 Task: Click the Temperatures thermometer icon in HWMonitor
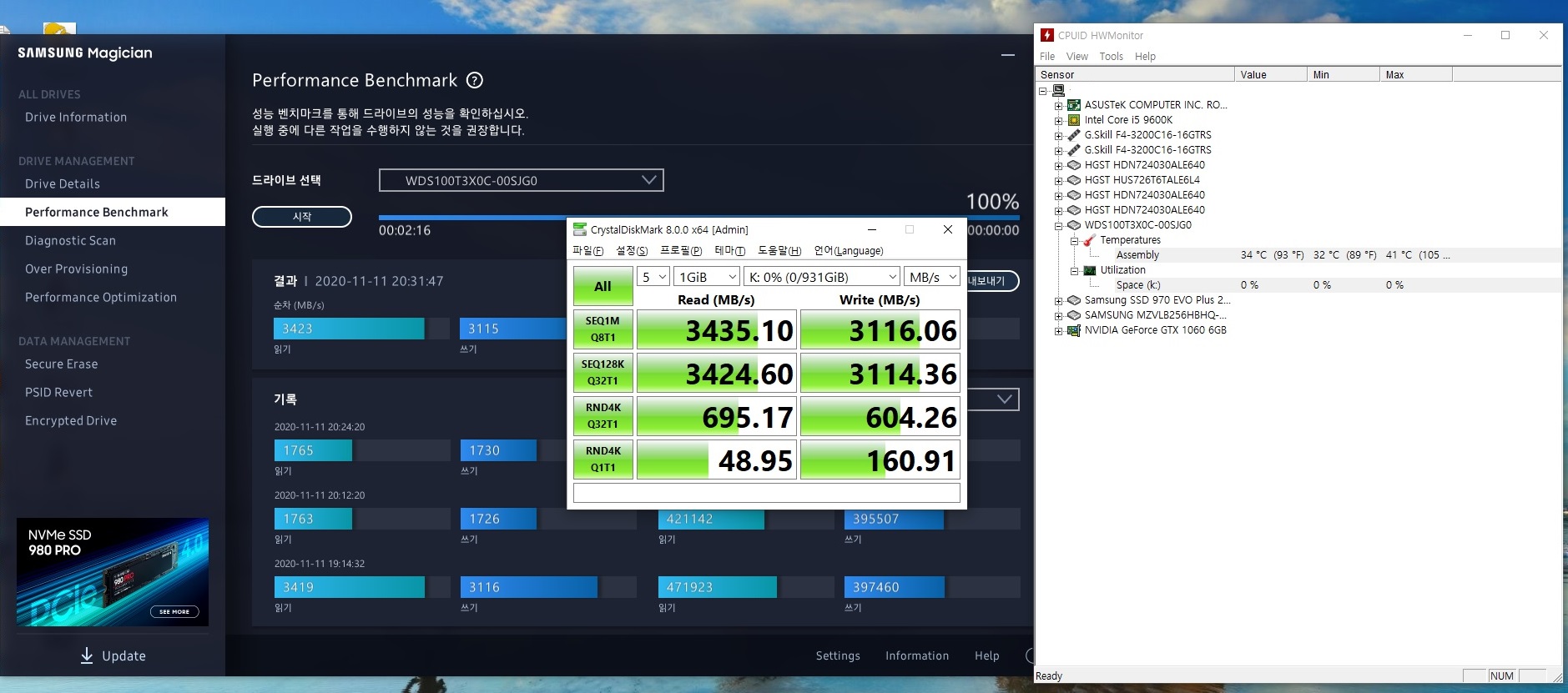[1089, 240]
